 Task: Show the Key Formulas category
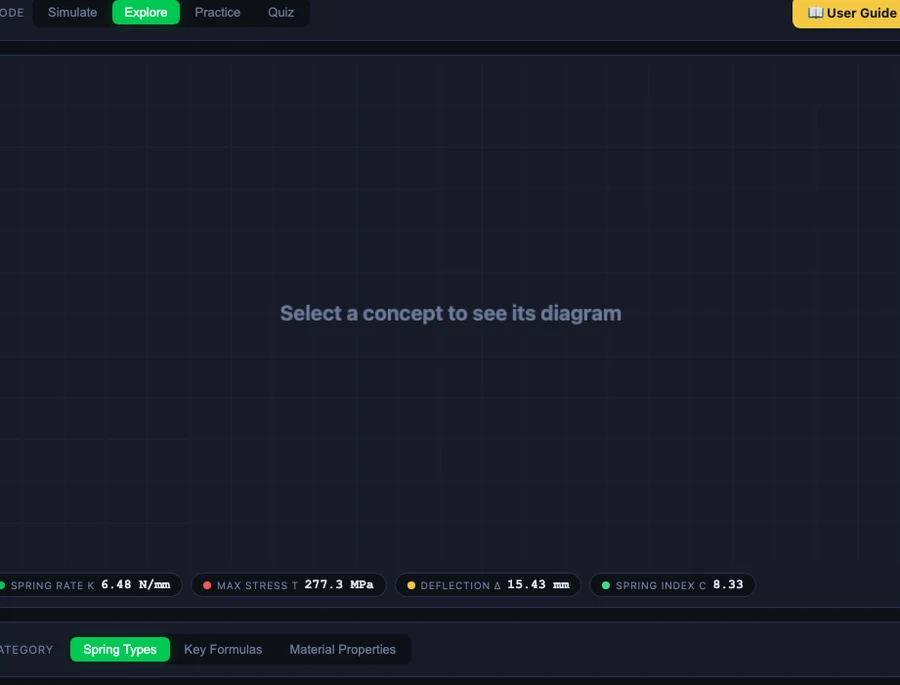[x=223, y=649]
